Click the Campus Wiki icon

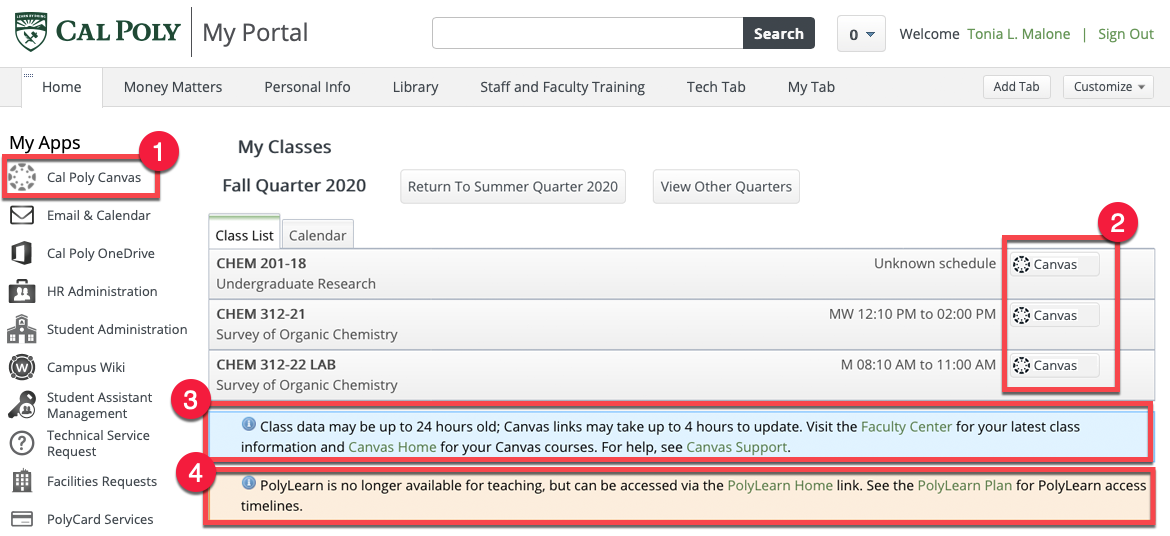pos(22,368)
